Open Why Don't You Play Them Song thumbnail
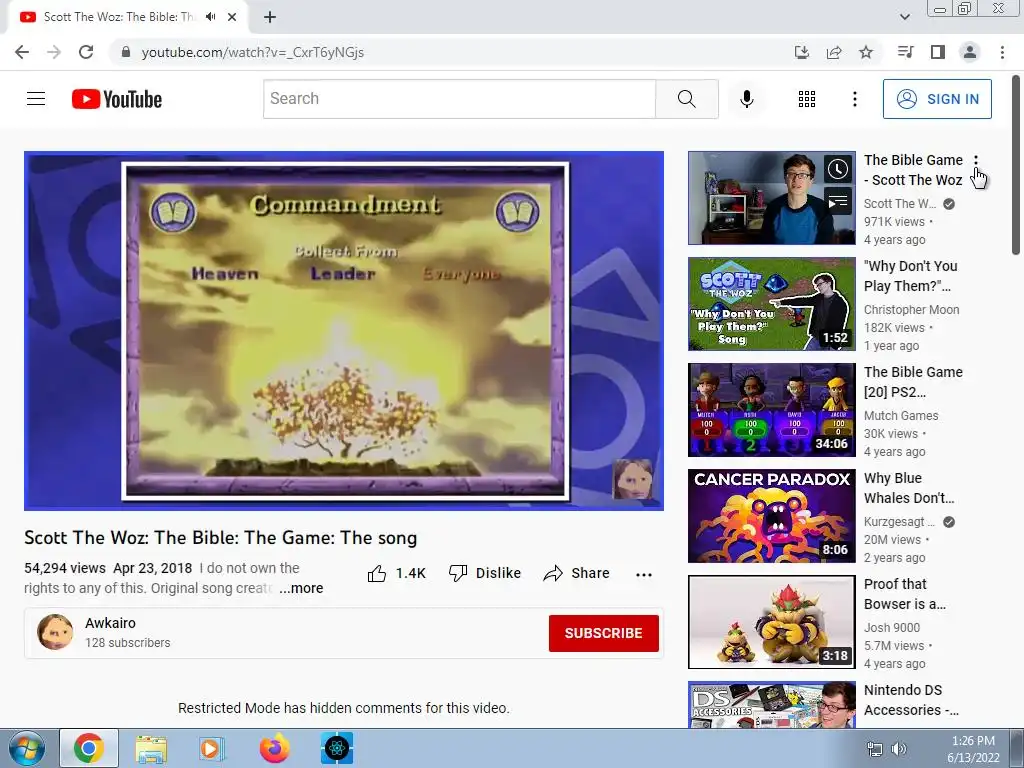The width and height of the screenshot is (1024, 768). (x=771, y=304)
